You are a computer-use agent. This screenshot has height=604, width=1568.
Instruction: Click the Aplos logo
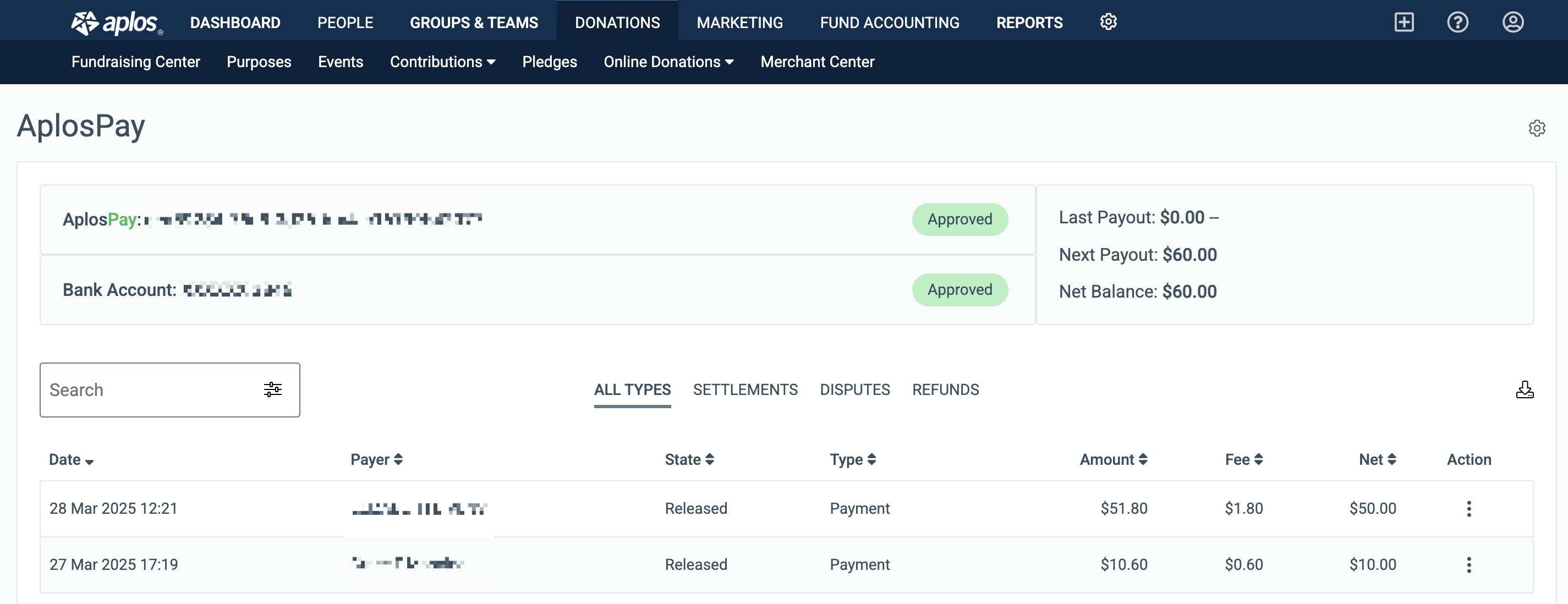(117, 23)
